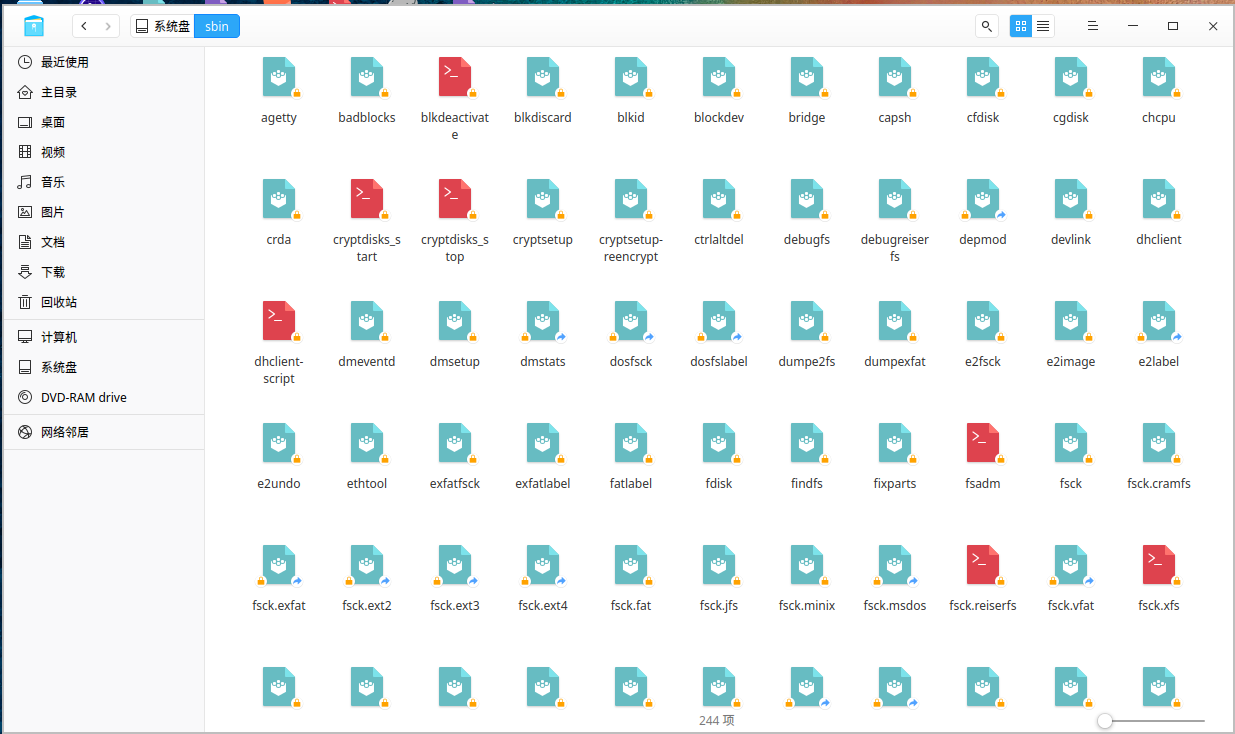The image size is (1235, 734).
Task: Click the dhclient-script file icon
Action: click(279, 321)
